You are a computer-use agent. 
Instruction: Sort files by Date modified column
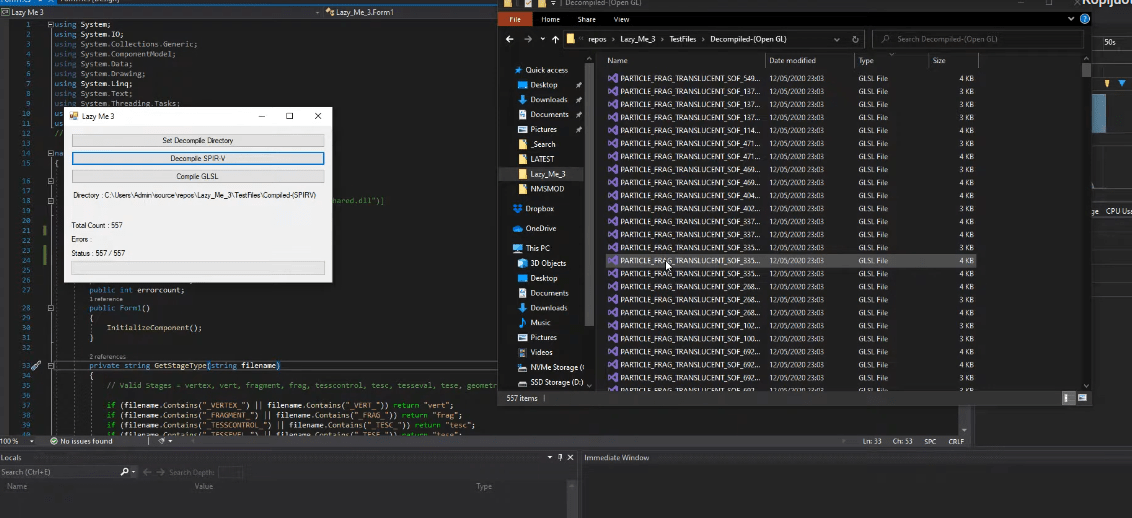[x=793, y=61]
